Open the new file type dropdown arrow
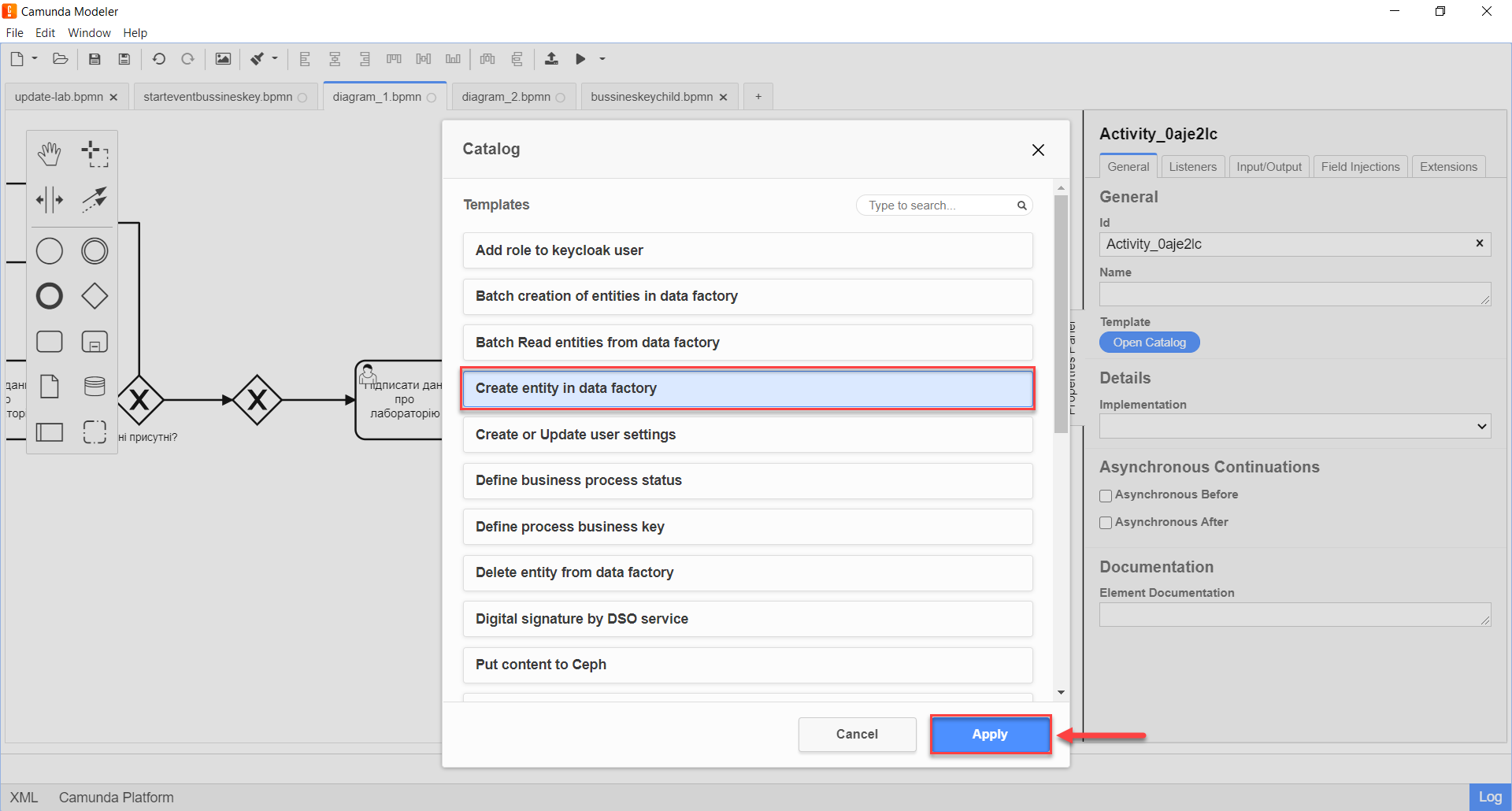 (35, 58)
